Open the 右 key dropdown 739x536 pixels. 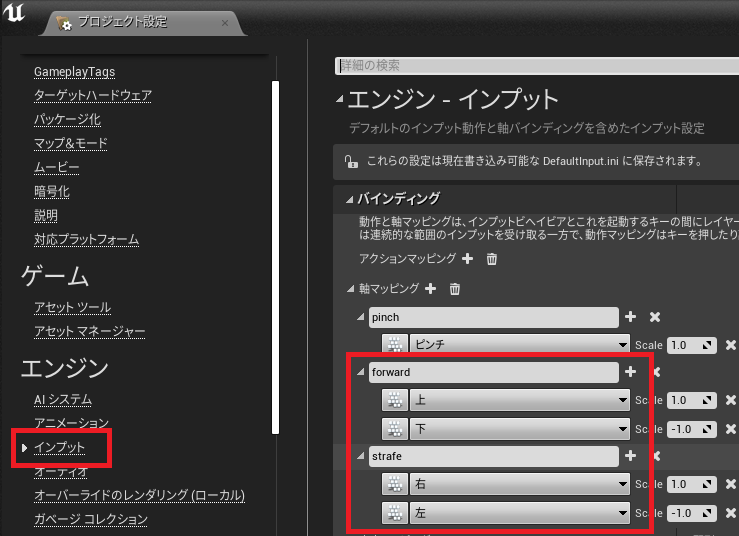[520, 484]
